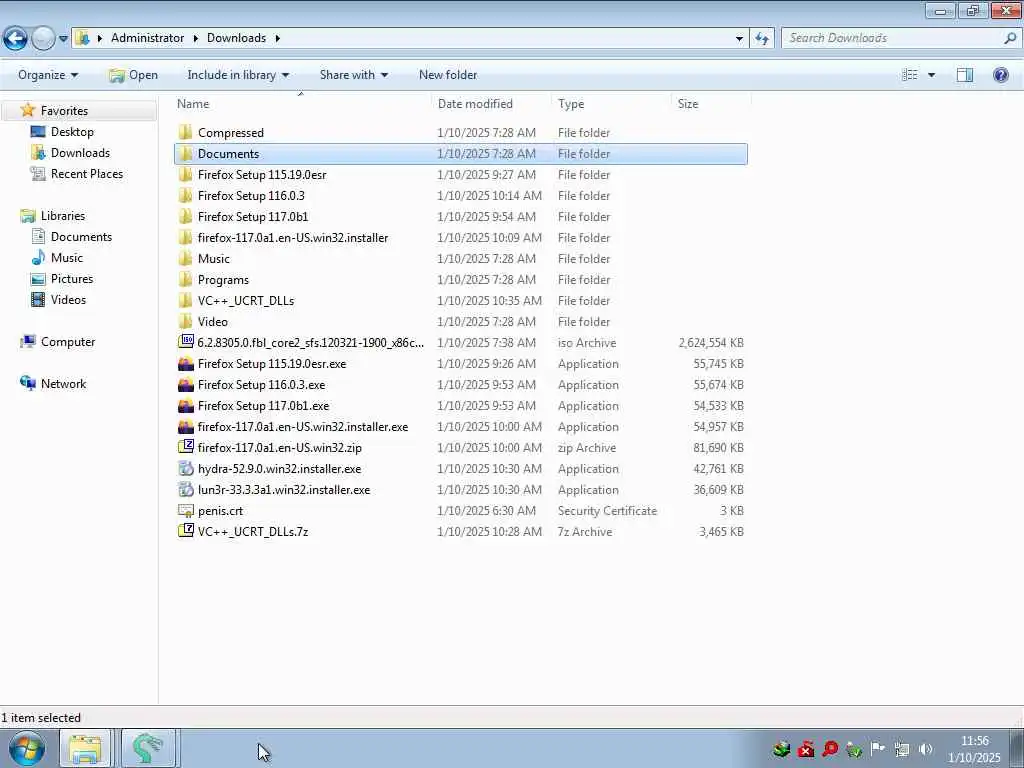Click the Windows Start orb
This screenshot has width=1024, height=768.
tap(27, 748)
